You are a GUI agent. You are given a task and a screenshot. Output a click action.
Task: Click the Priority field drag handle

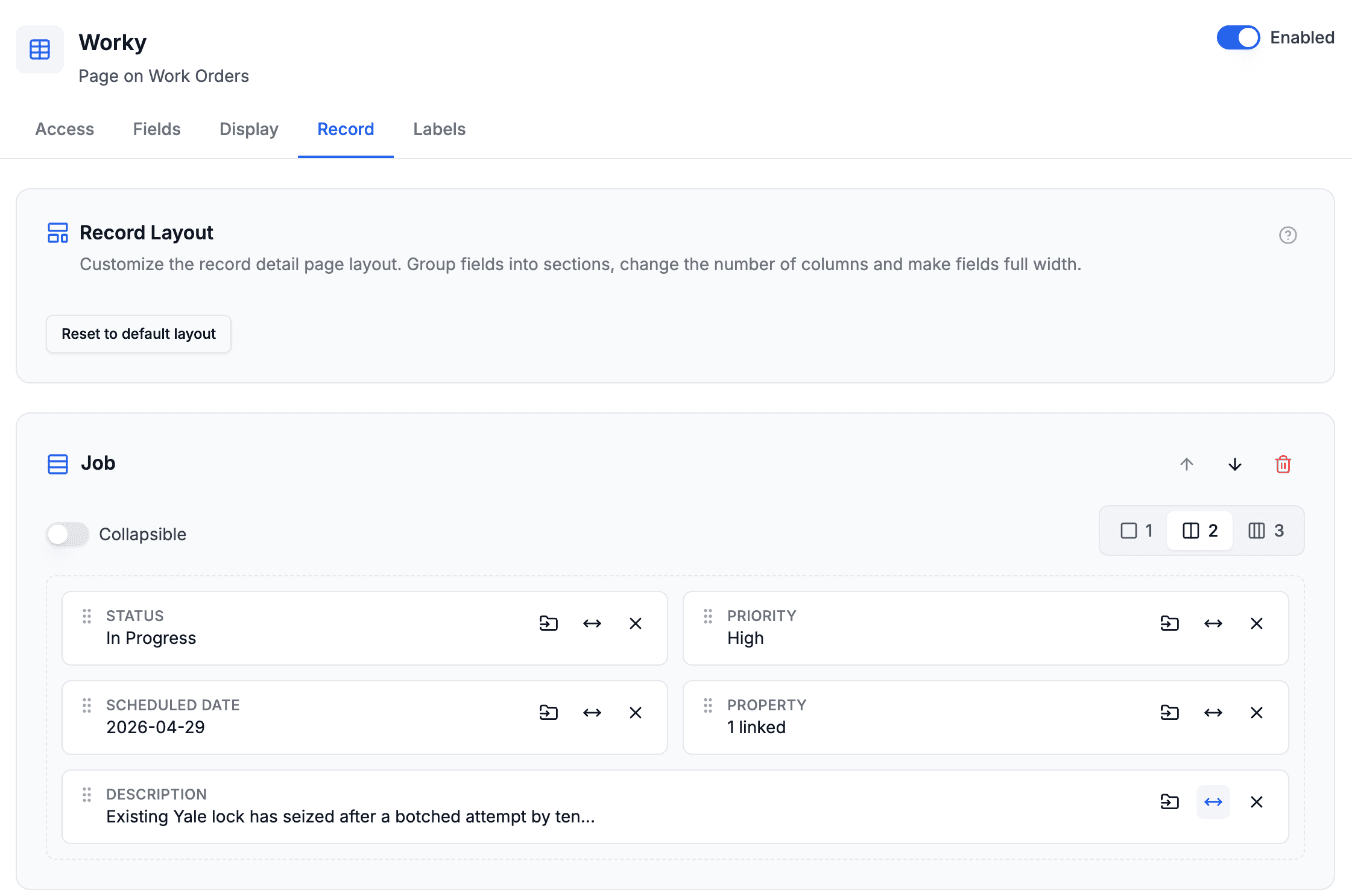click(708, 616)
